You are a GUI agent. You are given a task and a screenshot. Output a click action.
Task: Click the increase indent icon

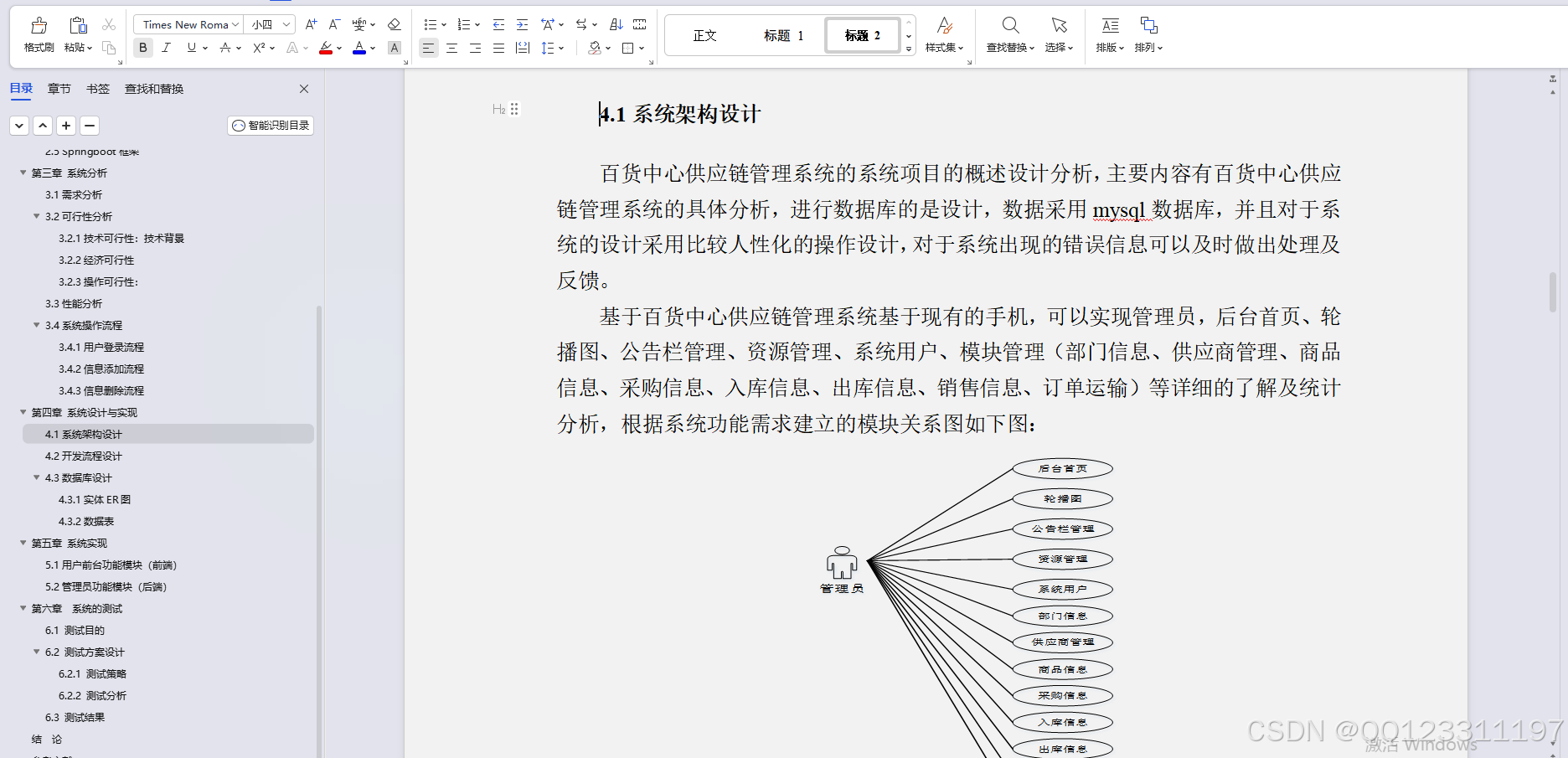point(522,24)
